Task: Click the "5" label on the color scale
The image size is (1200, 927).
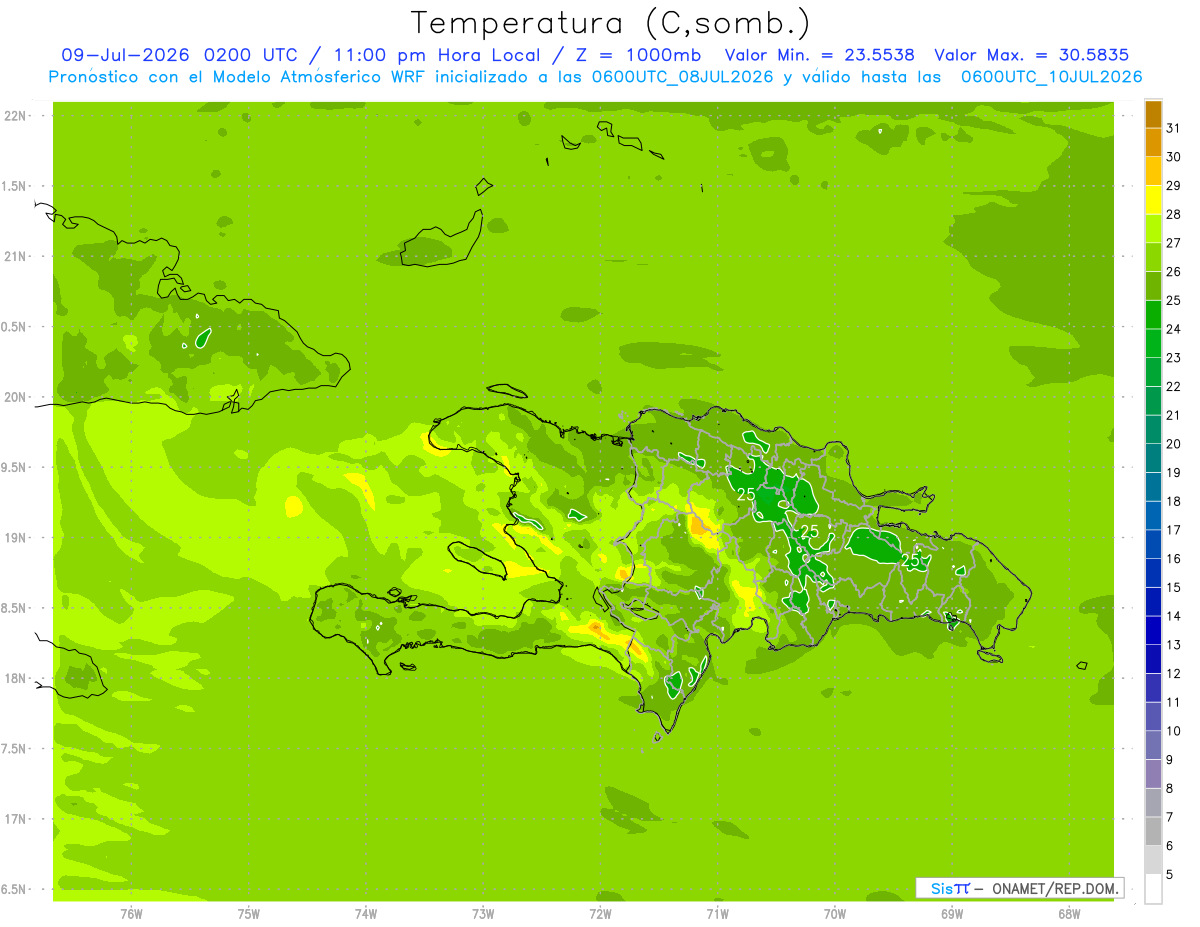Action: 1170,875
